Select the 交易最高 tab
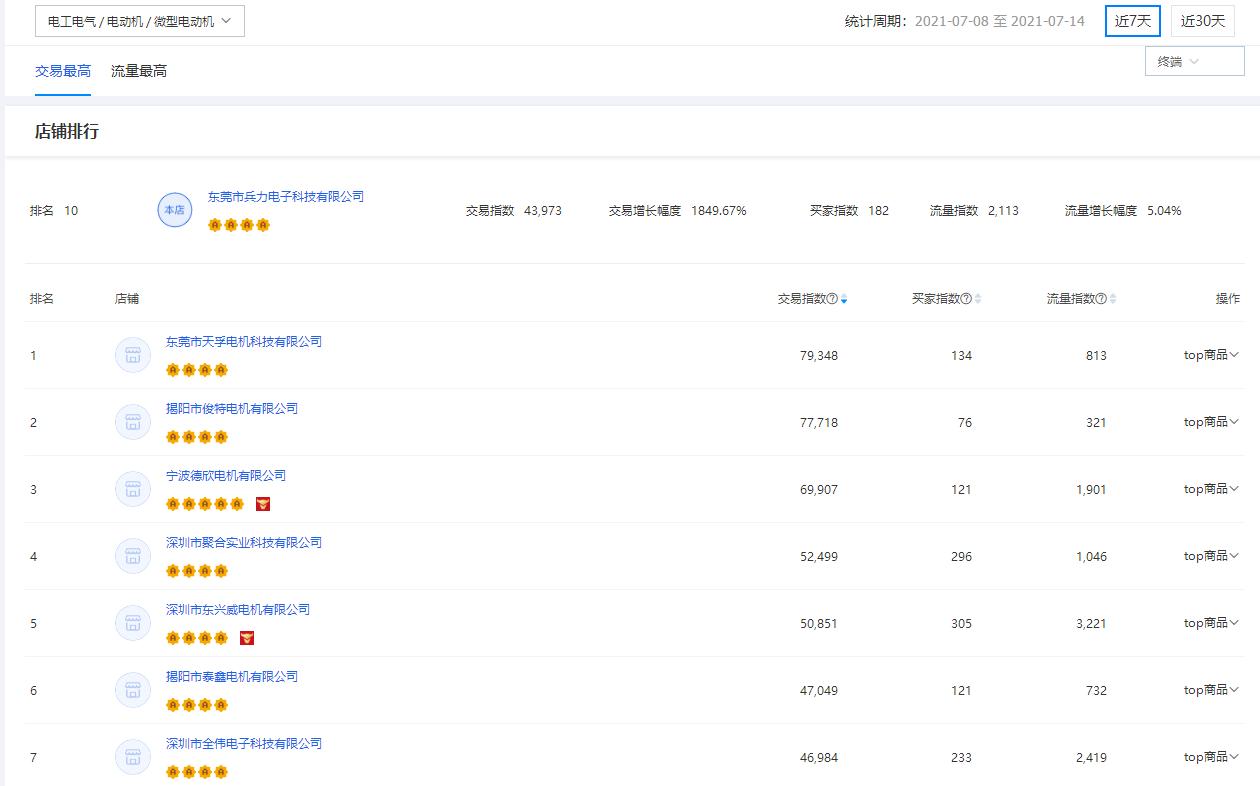Viewport: 1260px width, 786px height. (x=62, y=71)
